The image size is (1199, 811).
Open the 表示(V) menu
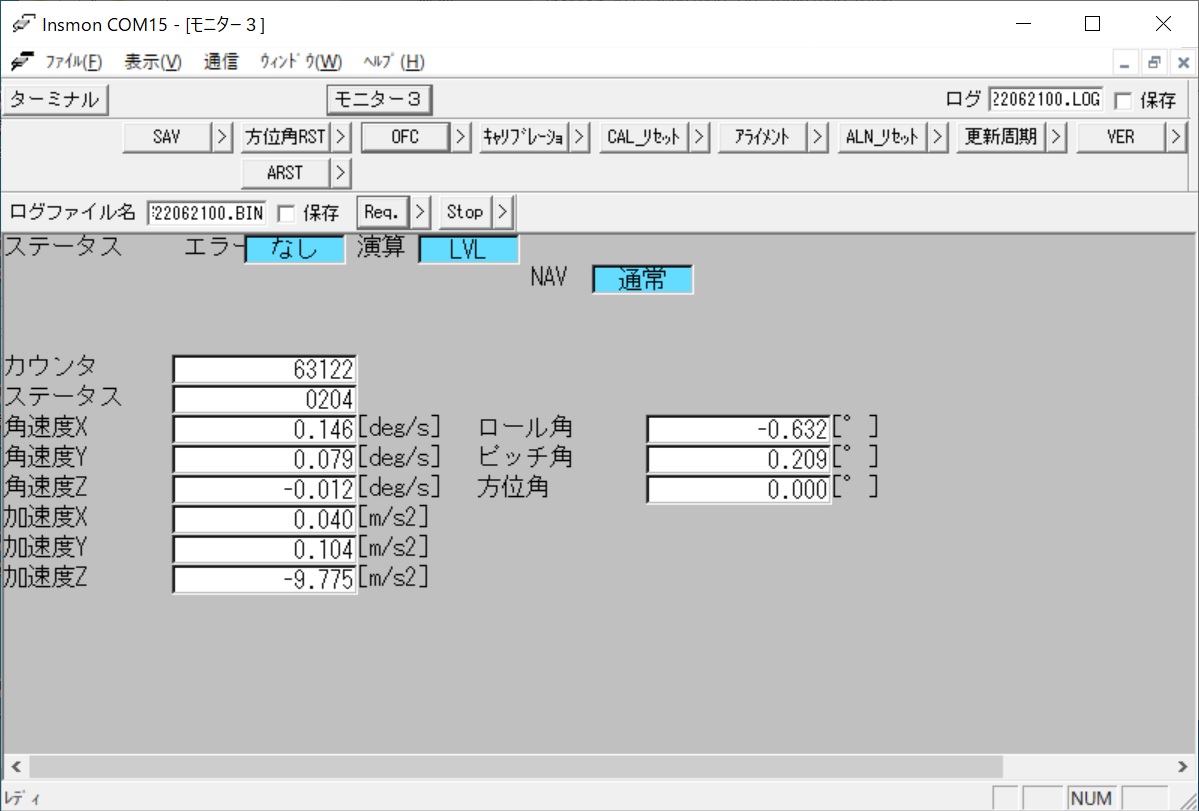pyautogui.click(x=153, y=62)
